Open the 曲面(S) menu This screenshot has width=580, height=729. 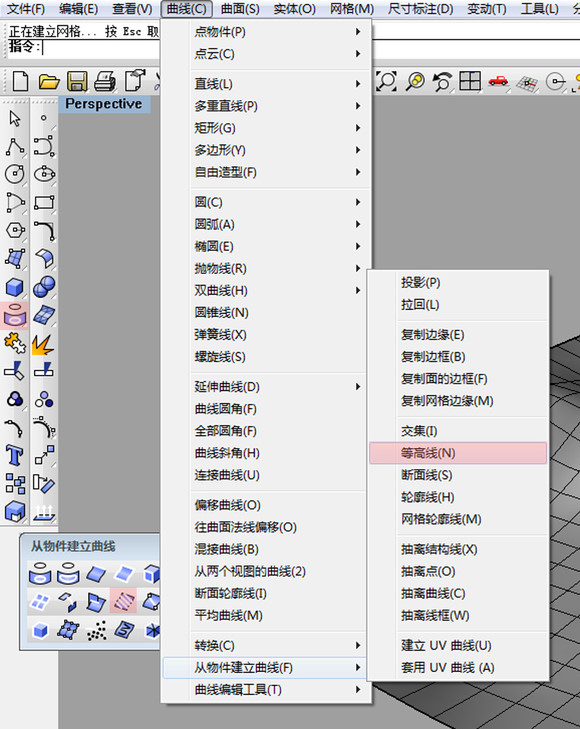pos(240,9)
